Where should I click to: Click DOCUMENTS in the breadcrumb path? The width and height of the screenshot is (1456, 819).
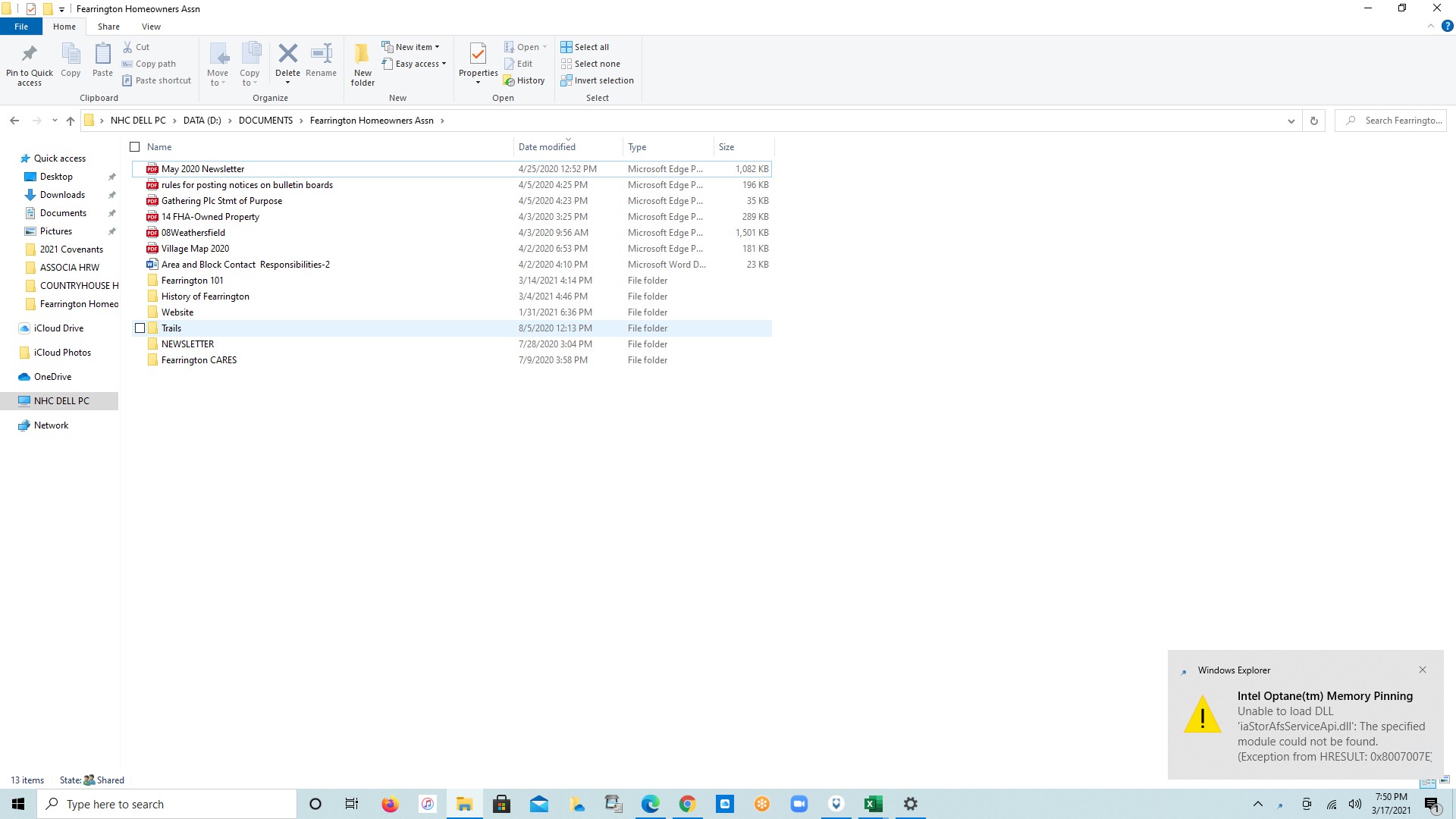(265, 121)
